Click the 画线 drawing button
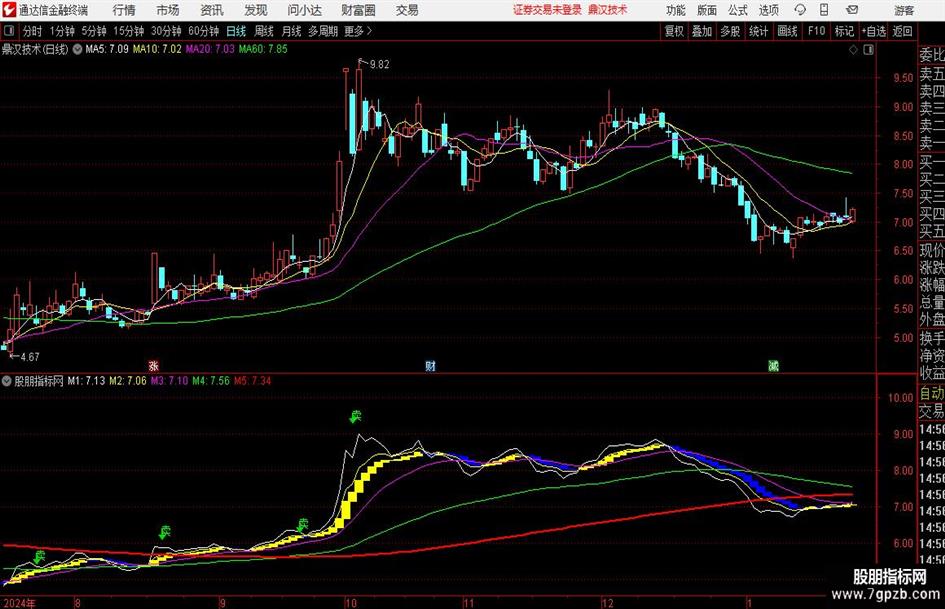Viewport: 945px width, 609px height. tap(787, 31)
